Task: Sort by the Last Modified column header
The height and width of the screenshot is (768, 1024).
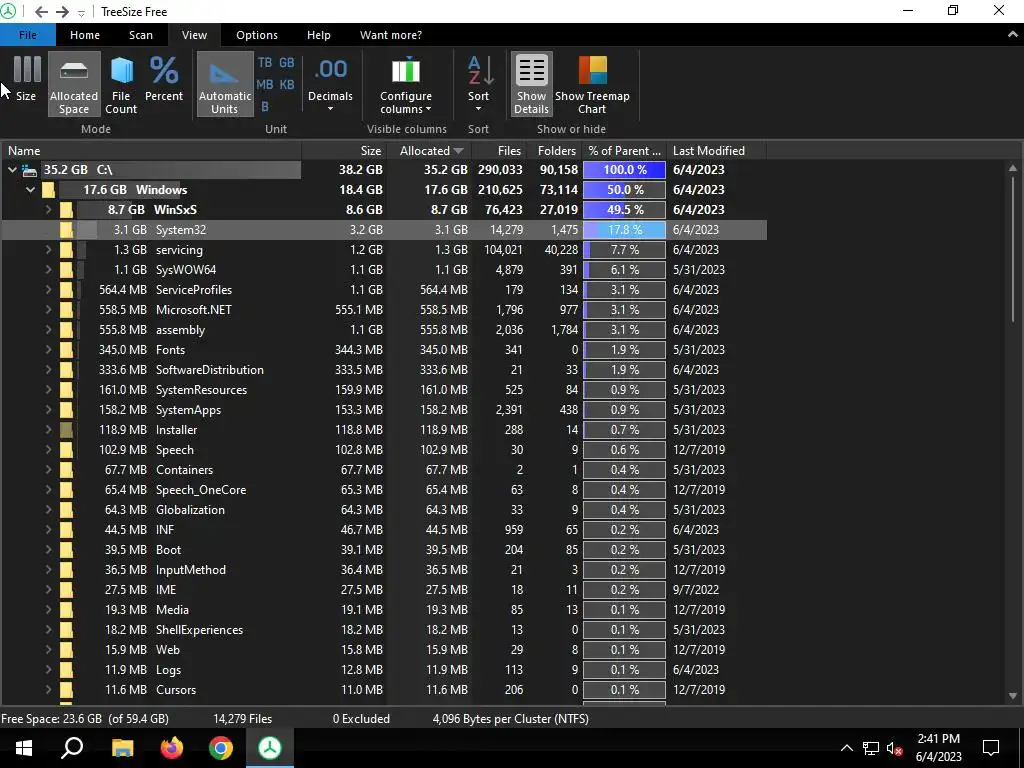Action: [x=716, y=151]
